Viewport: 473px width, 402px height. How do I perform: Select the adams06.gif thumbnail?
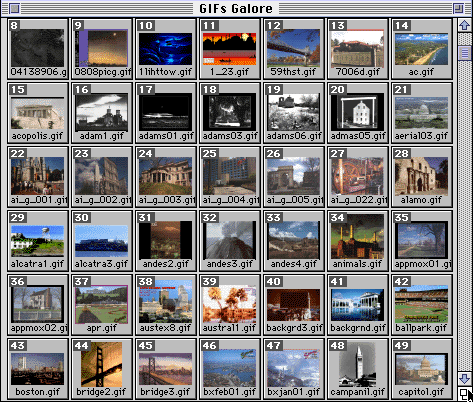pyautogui.click(x=294, y=113)
